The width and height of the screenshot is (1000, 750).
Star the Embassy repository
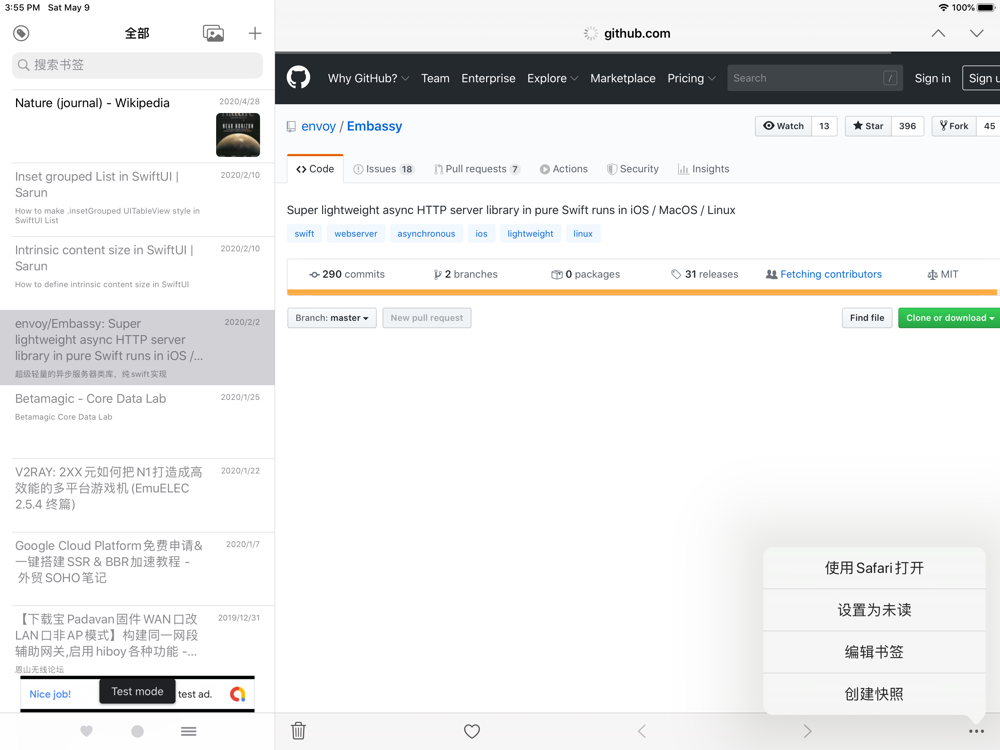(869, 126)
